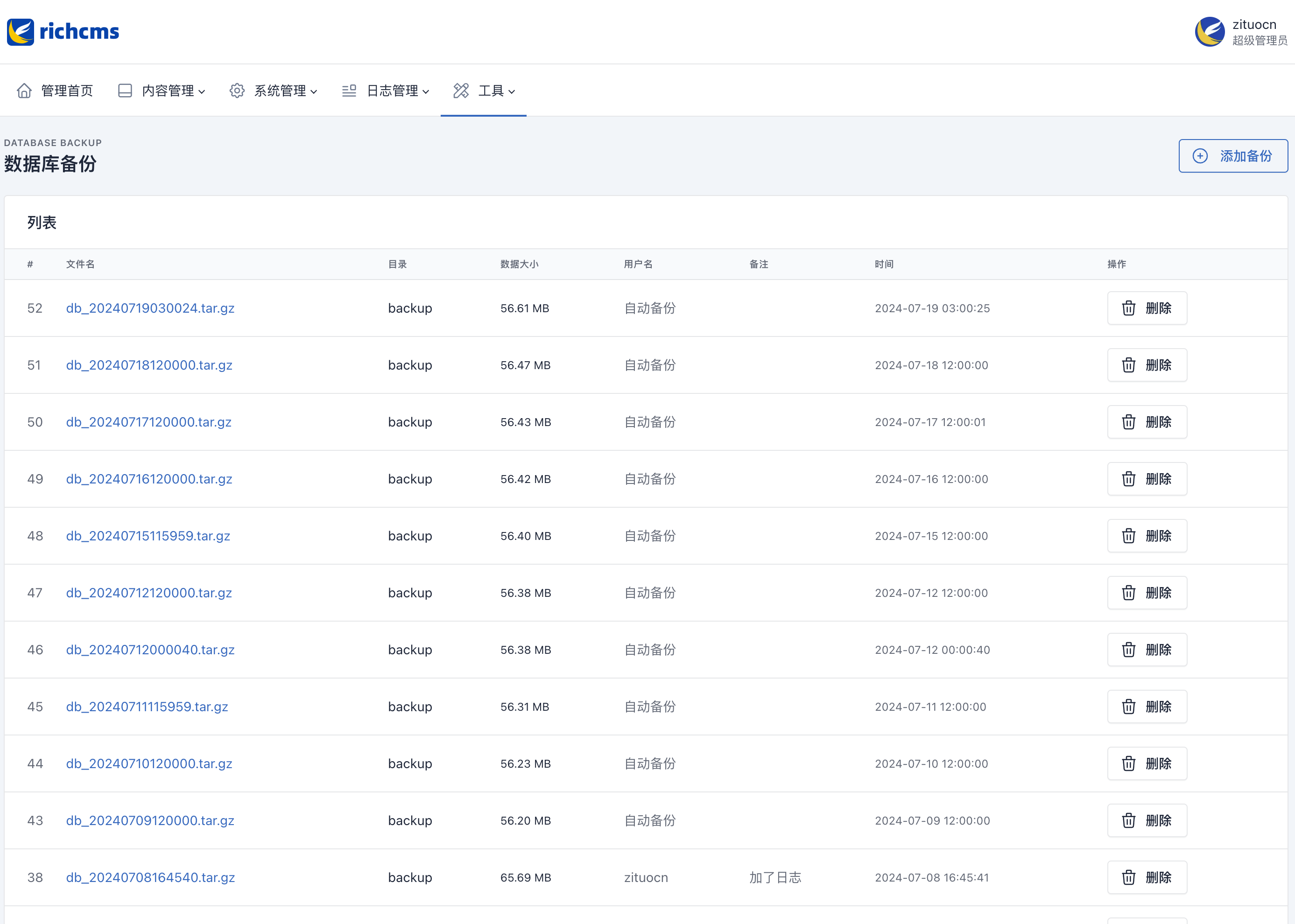Click the 目录 column header
The width and height of the screenshot is (1295, 924).
tap(397, 264)
